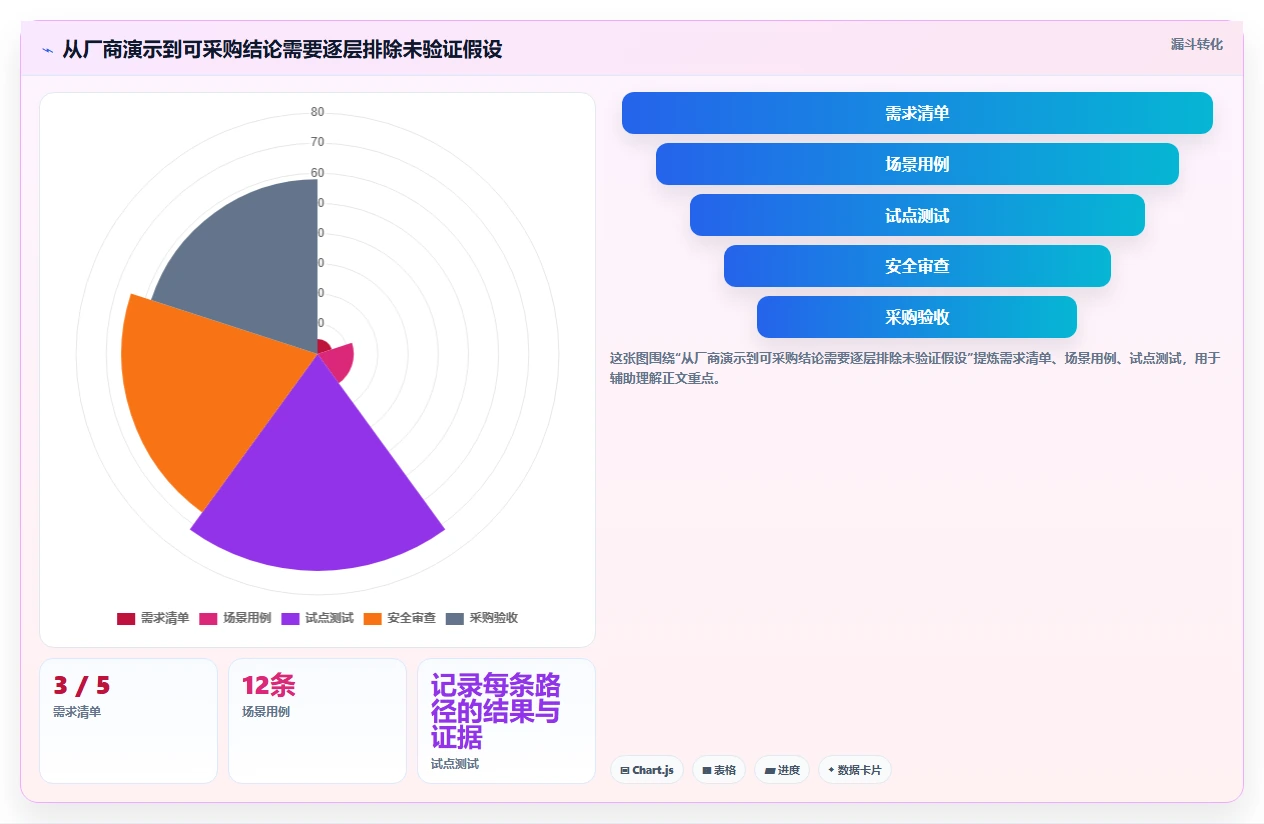The width and height of the screenshot is (1264, 824).
Task: Select the 需求清单 funnel stage bar
Action: (917, 113)
